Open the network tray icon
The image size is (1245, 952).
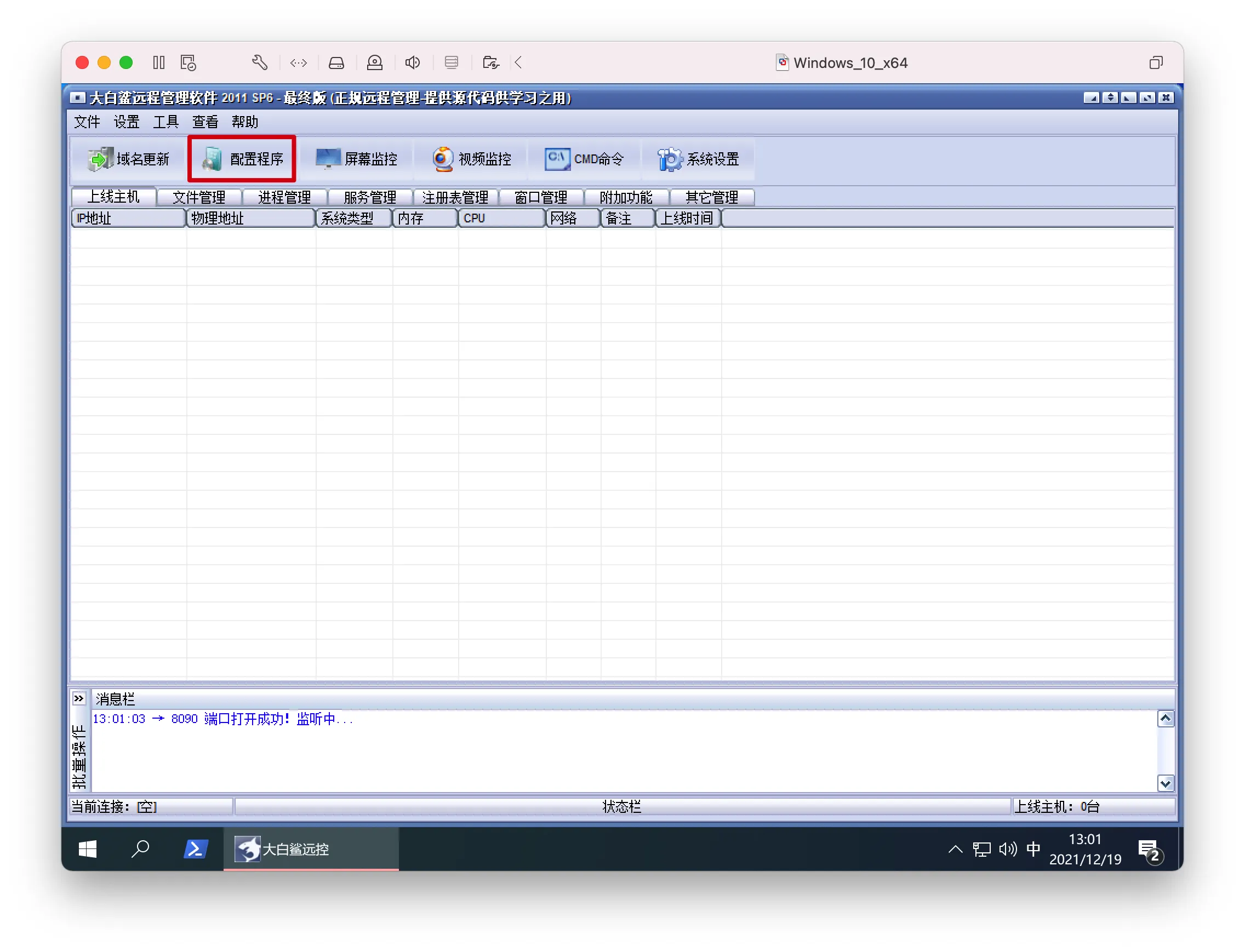(x=983, y=850)
